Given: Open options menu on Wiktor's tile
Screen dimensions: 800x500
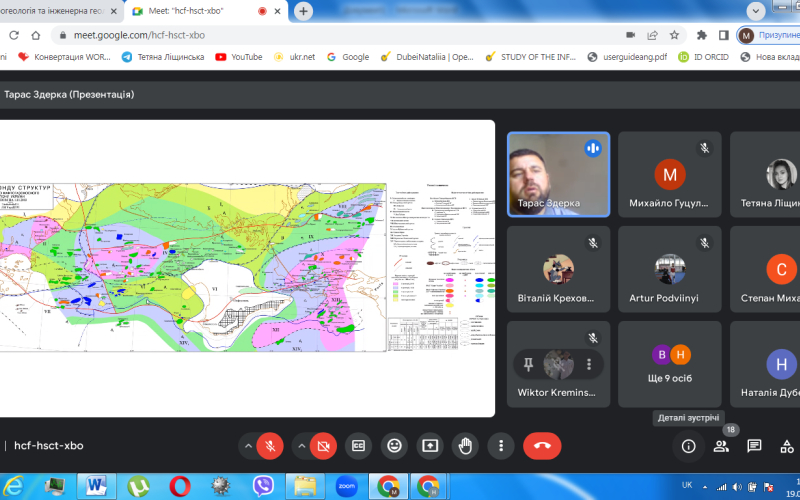Looking at the screenshot, I should click(x=589, y=364).
